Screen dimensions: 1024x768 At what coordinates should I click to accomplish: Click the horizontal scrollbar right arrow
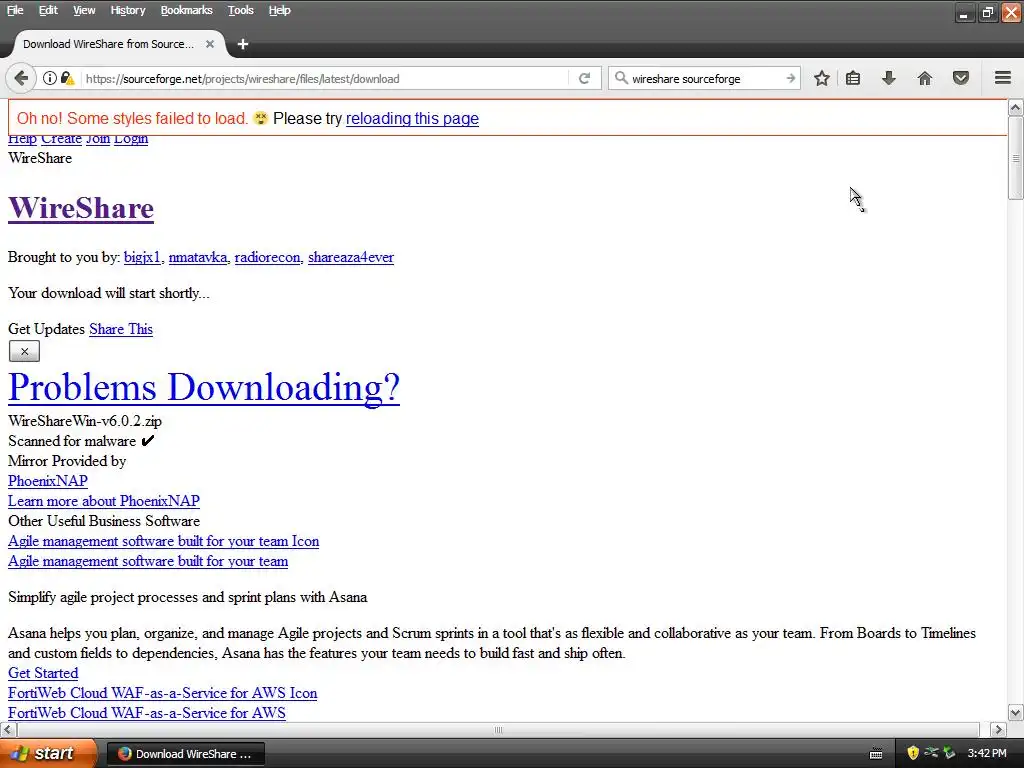(998, 729)
